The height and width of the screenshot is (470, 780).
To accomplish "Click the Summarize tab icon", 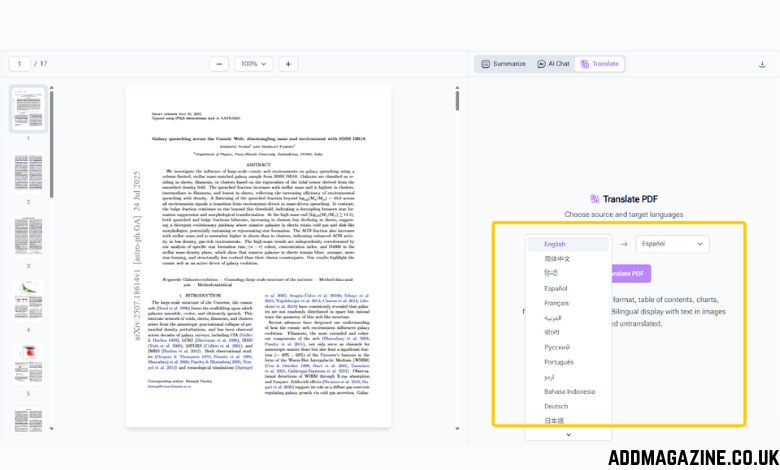I will (486, 64).
